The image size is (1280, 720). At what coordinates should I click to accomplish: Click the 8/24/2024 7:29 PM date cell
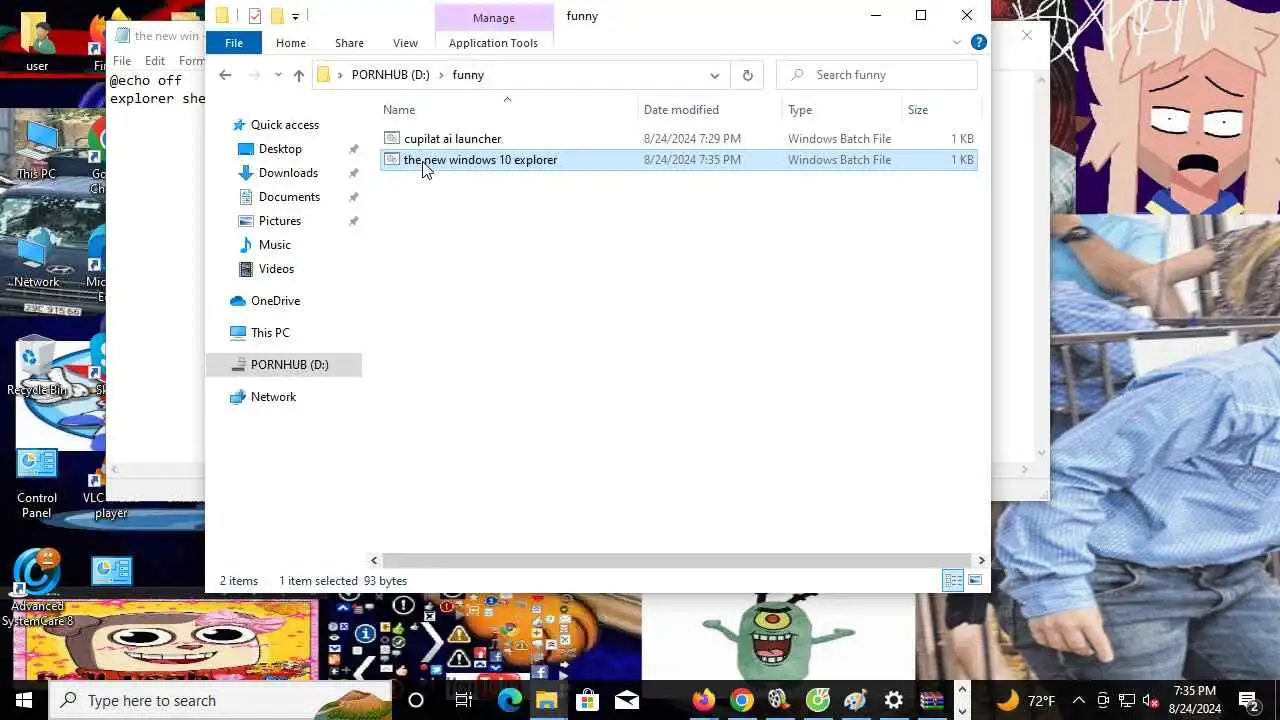pos(692,139)
